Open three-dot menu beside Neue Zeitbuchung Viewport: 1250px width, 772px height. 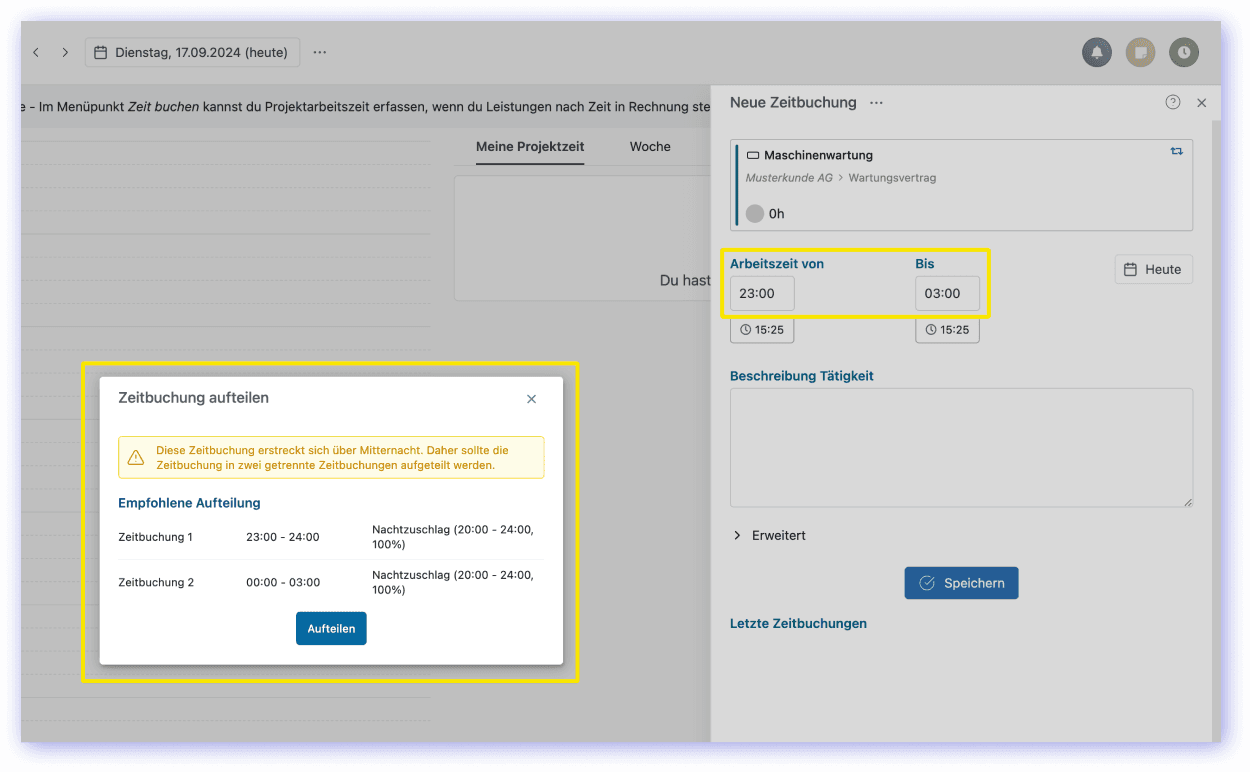click(x=876, y=102)
